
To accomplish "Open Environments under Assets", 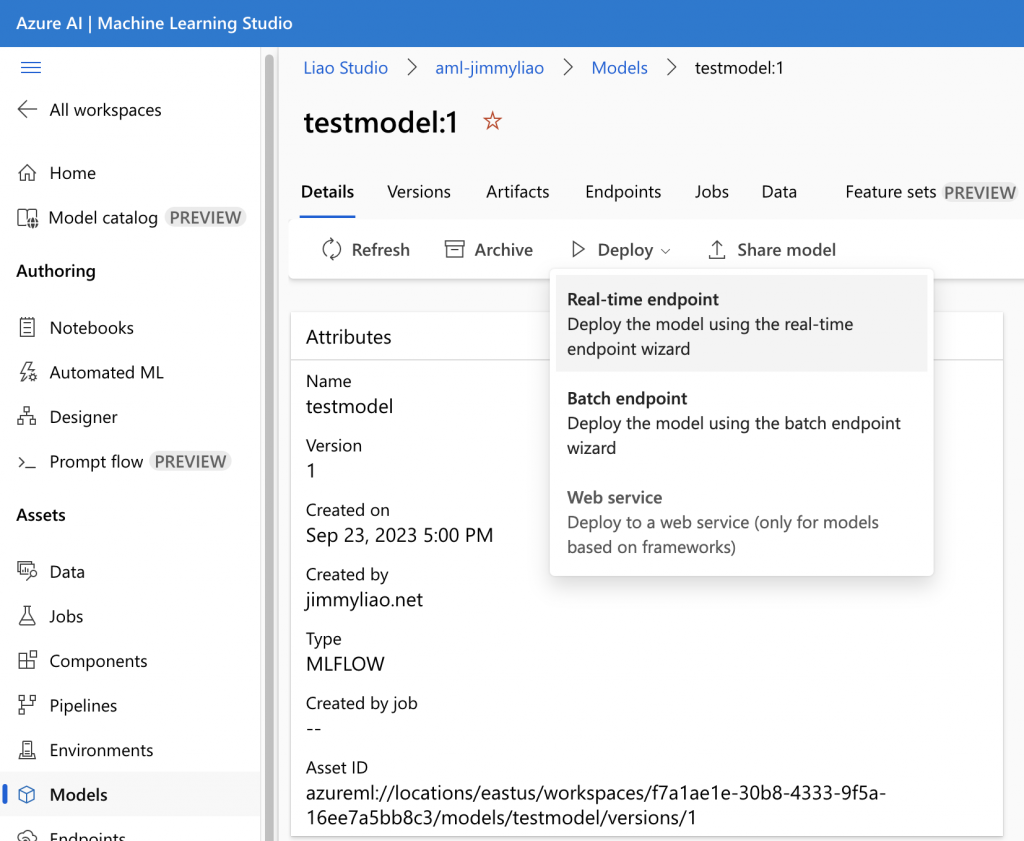I will point(101,750).
